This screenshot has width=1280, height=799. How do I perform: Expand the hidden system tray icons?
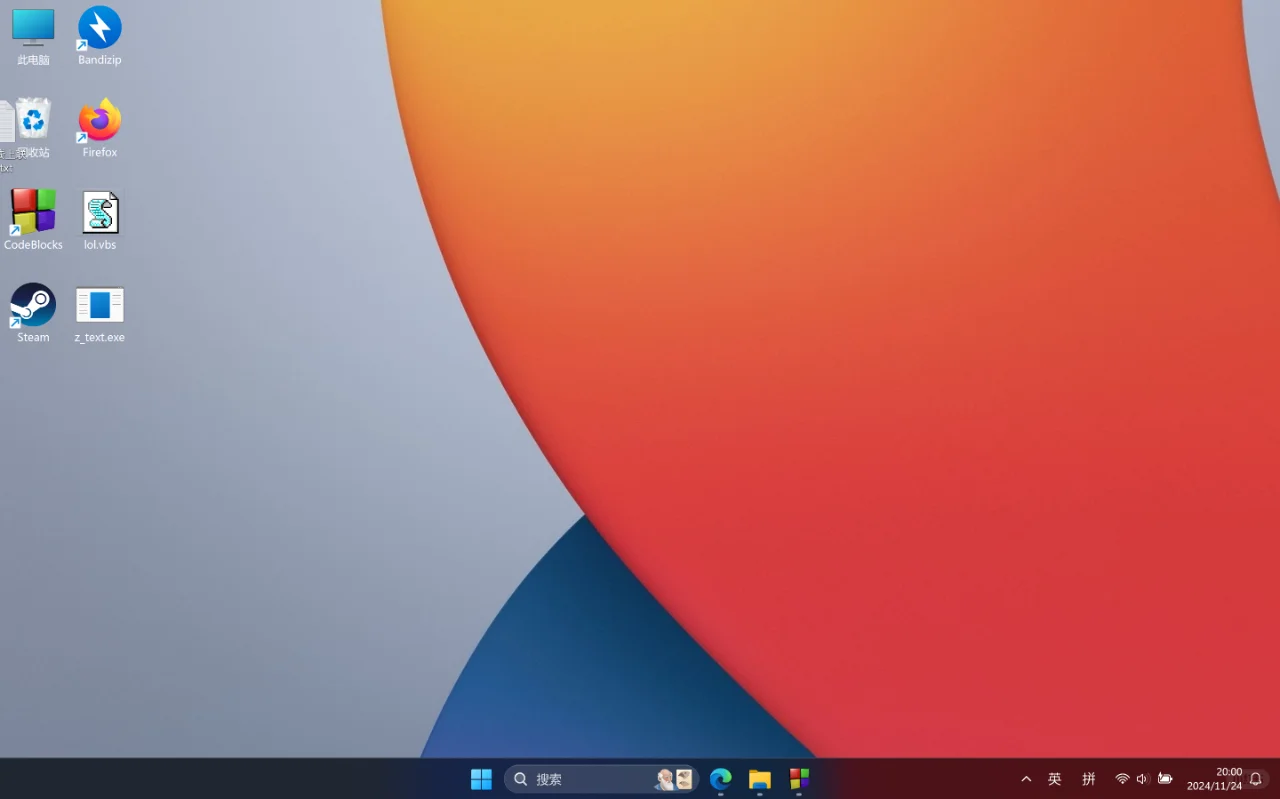1026,778
